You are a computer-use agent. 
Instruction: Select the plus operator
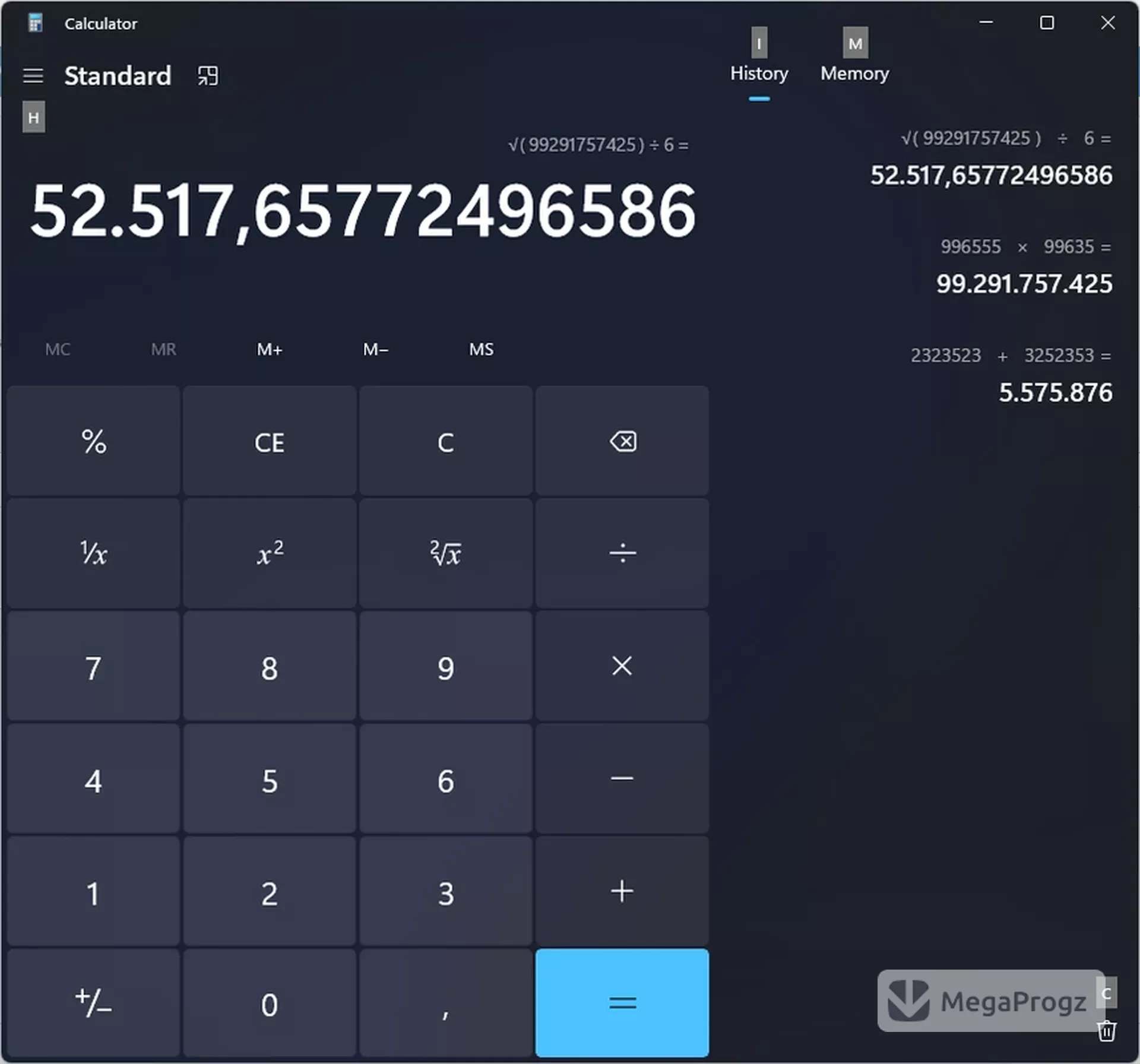click(x=622, y=891)
